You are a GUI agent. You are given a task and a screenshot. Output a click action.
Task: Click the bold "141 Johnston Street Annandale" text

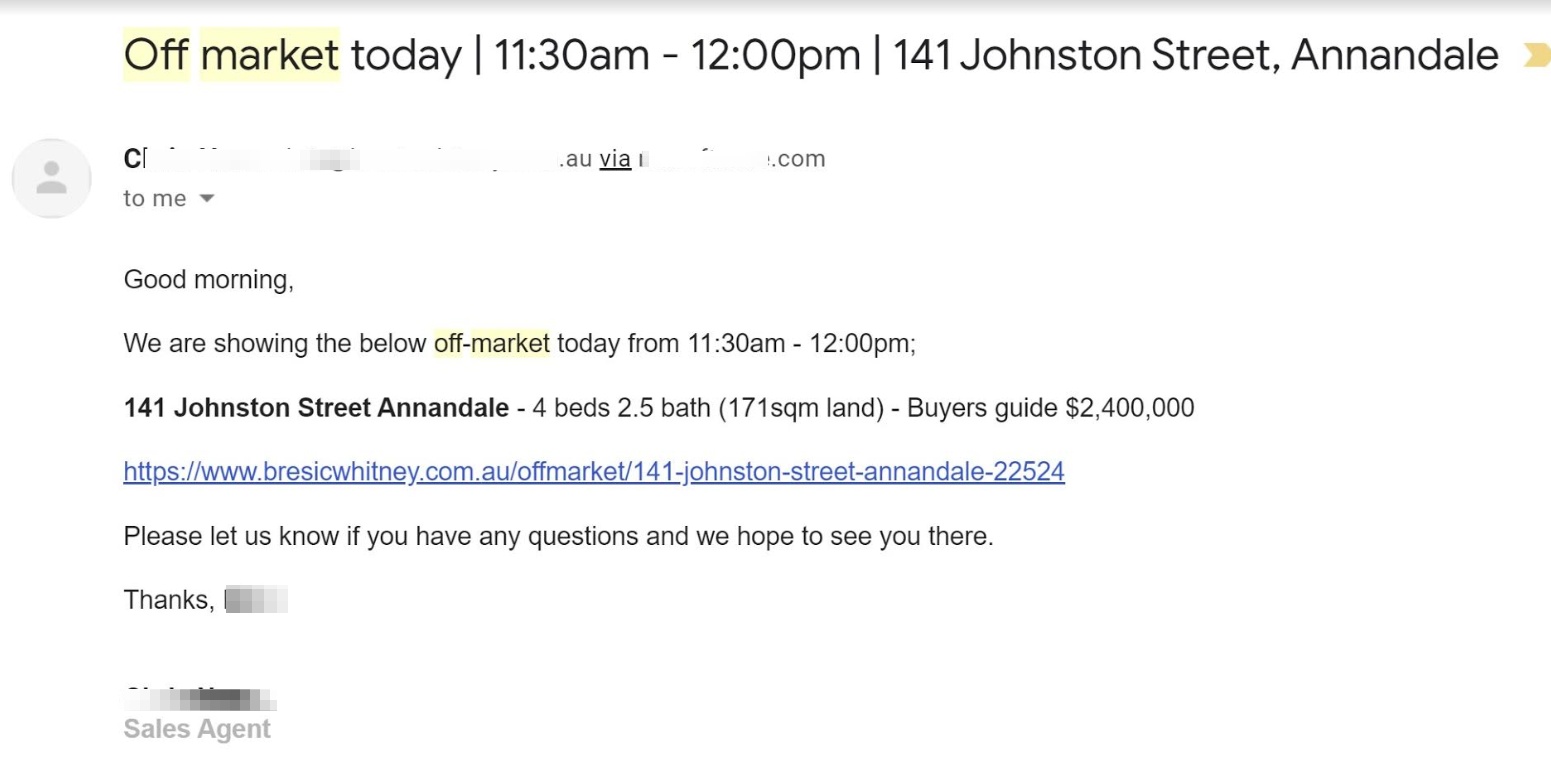pos(316,408)
